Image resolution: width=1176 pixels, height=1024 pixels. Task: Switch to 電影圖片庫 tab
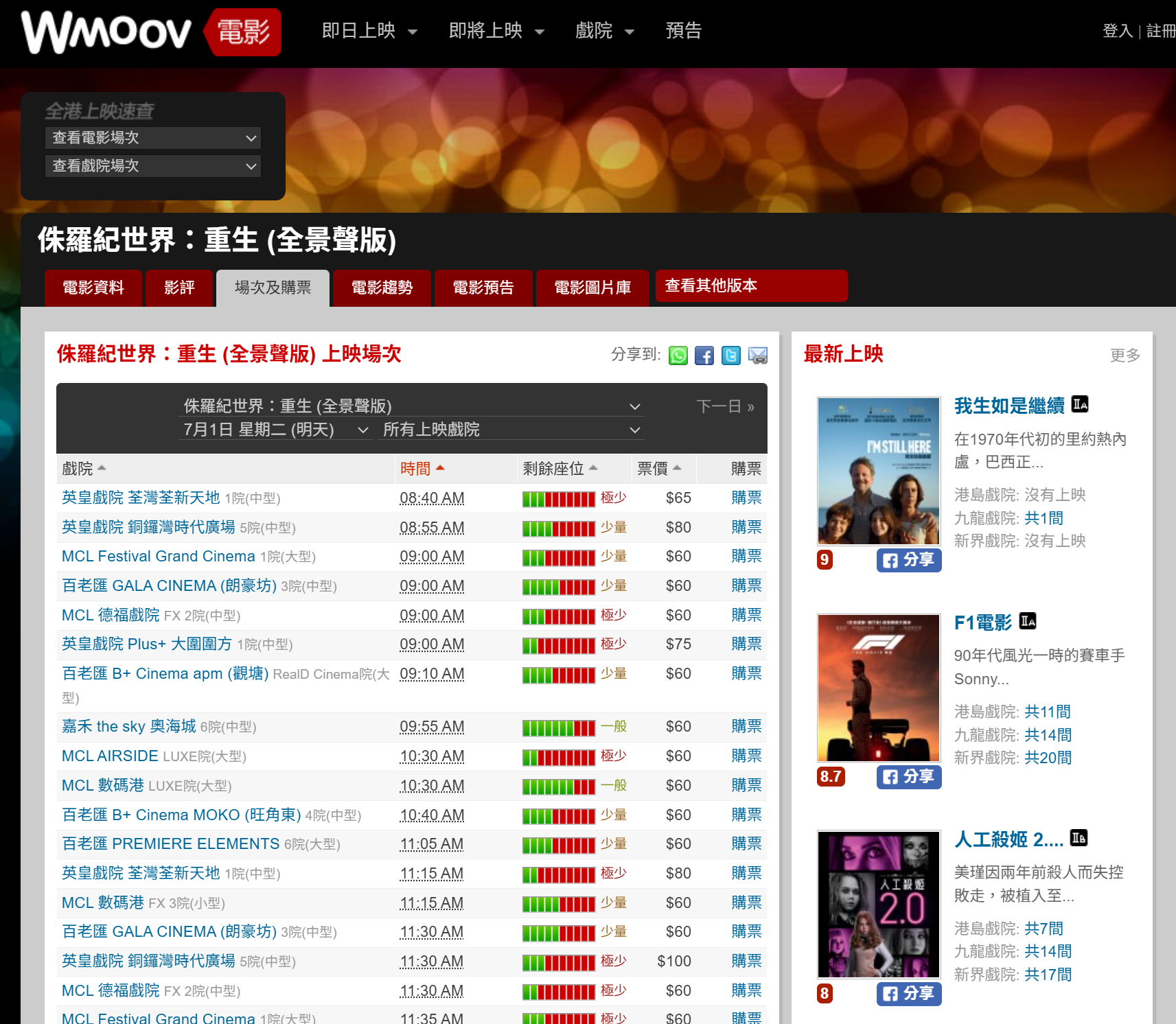pos(592,288)
